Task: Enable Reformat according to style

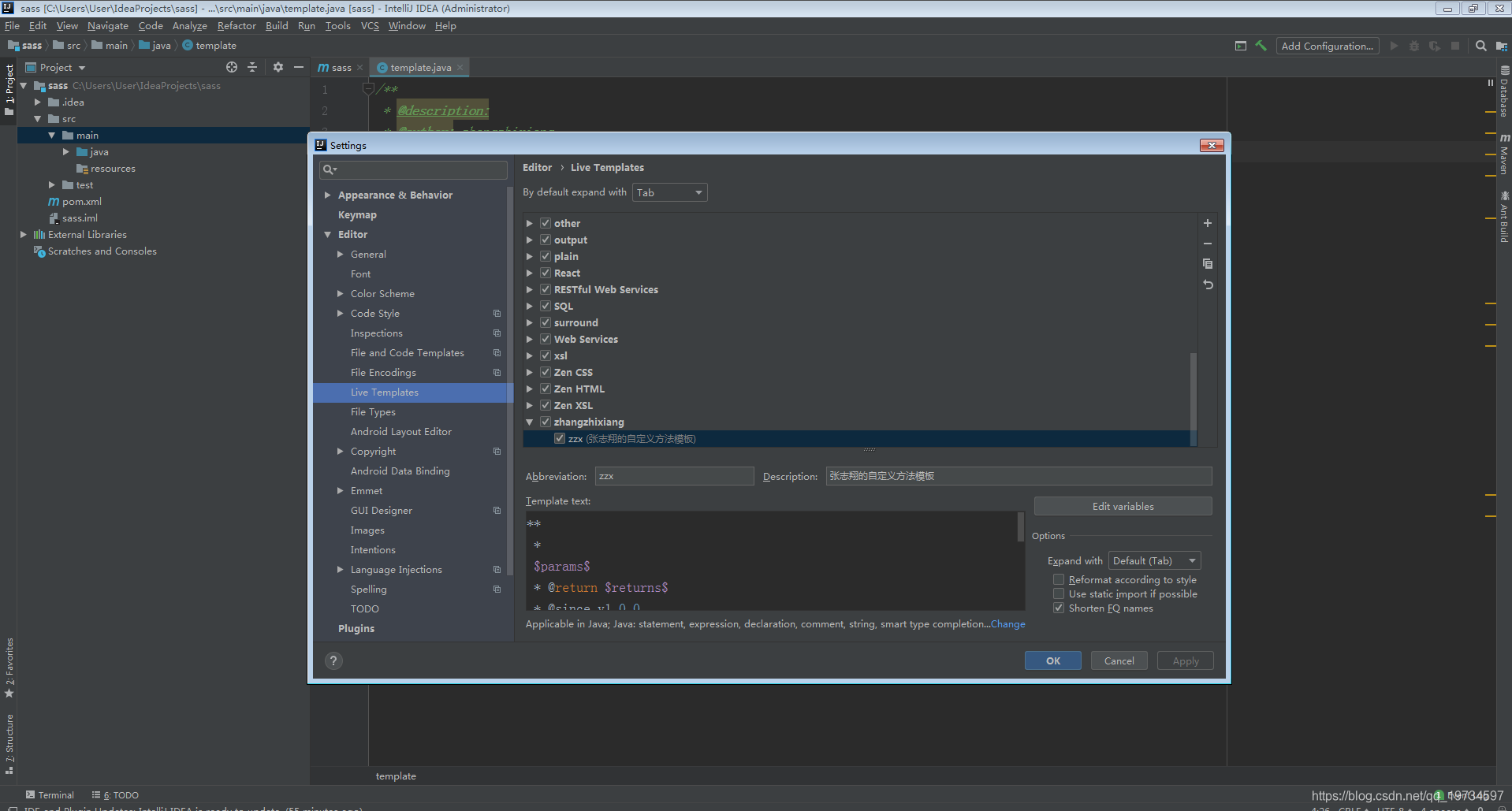Action: tap(1059, 579)
